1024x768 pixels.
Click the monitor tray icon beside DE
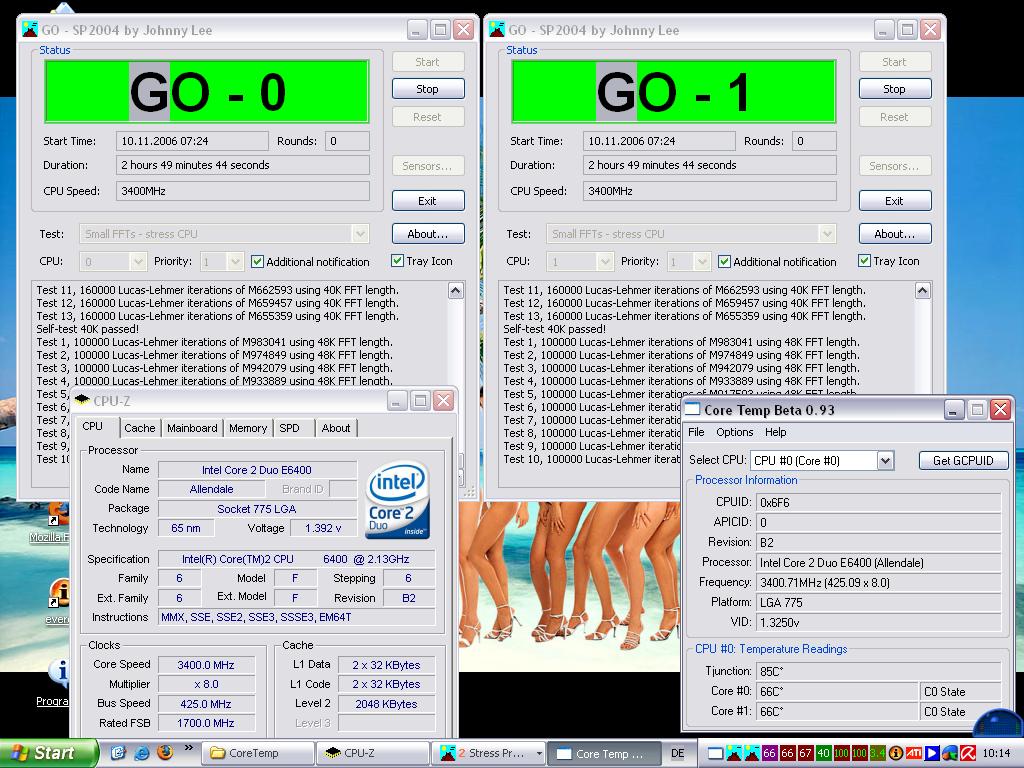tap(715, 753)
